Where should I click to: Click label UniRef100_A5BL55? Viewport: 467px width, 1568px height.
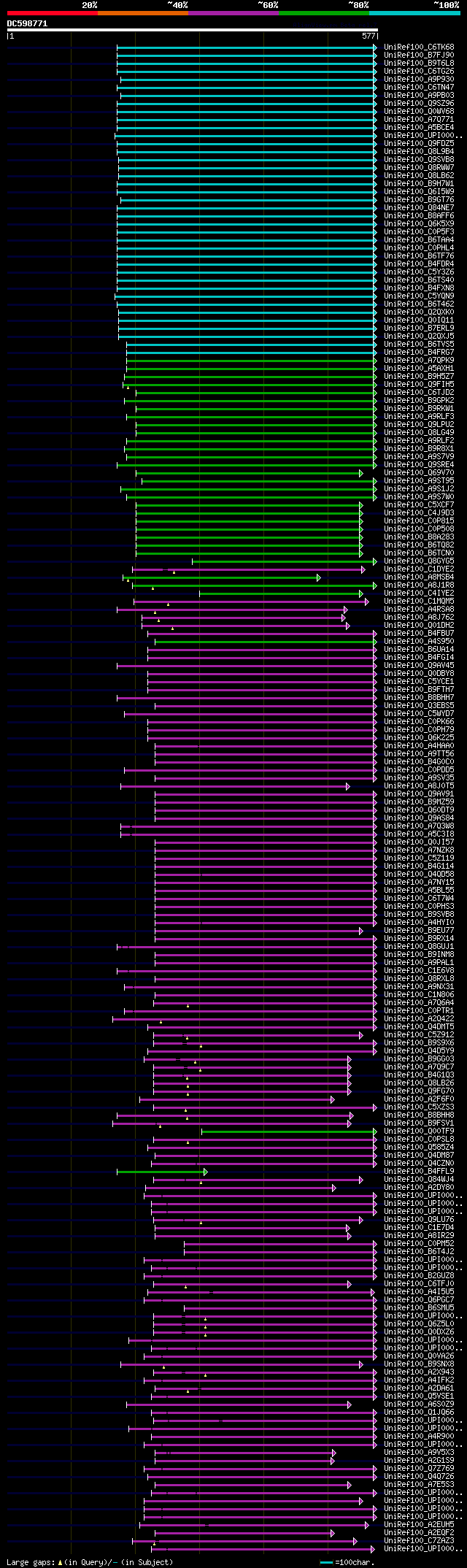tap(419, 890)
